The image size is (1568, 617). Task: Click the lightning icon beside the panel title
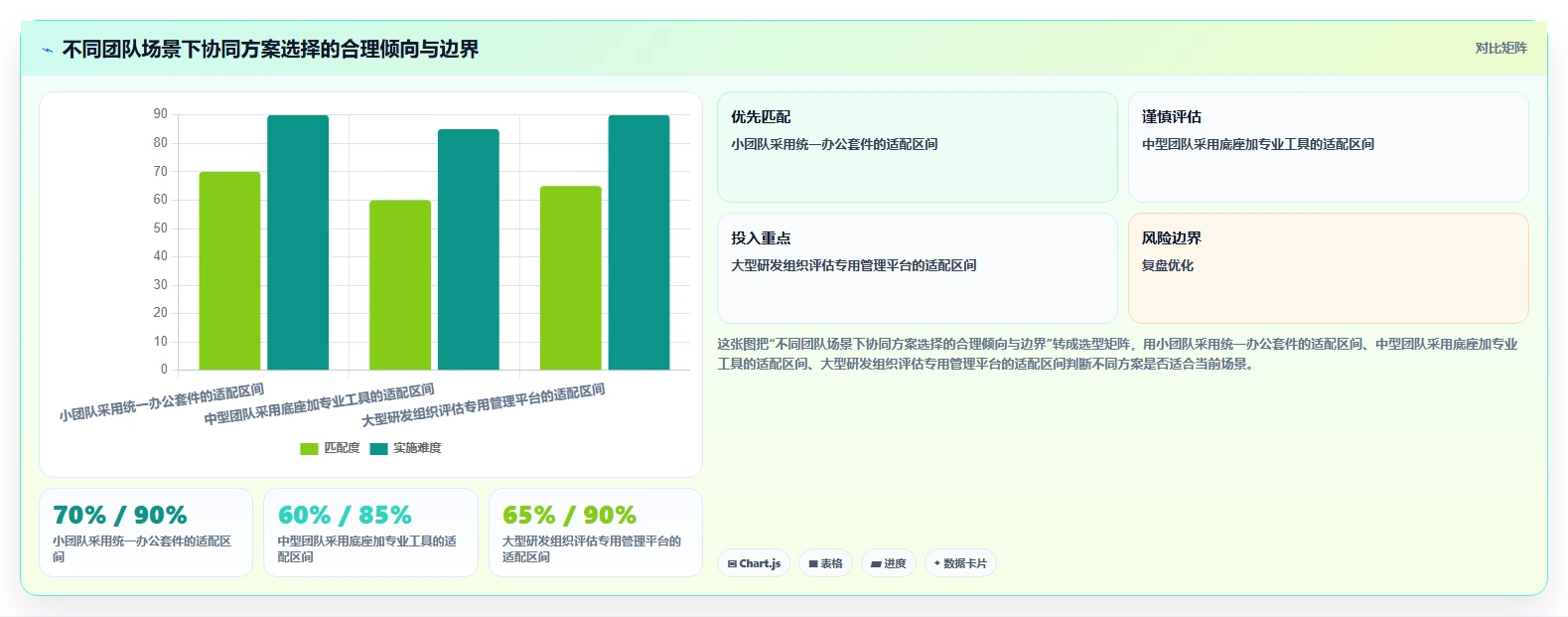[47, 50]
